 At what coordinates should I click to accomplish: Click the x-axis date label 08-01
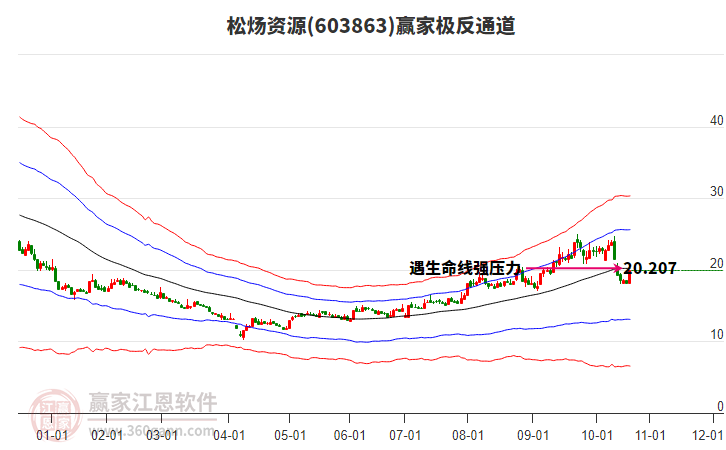[x=468, y=436]
